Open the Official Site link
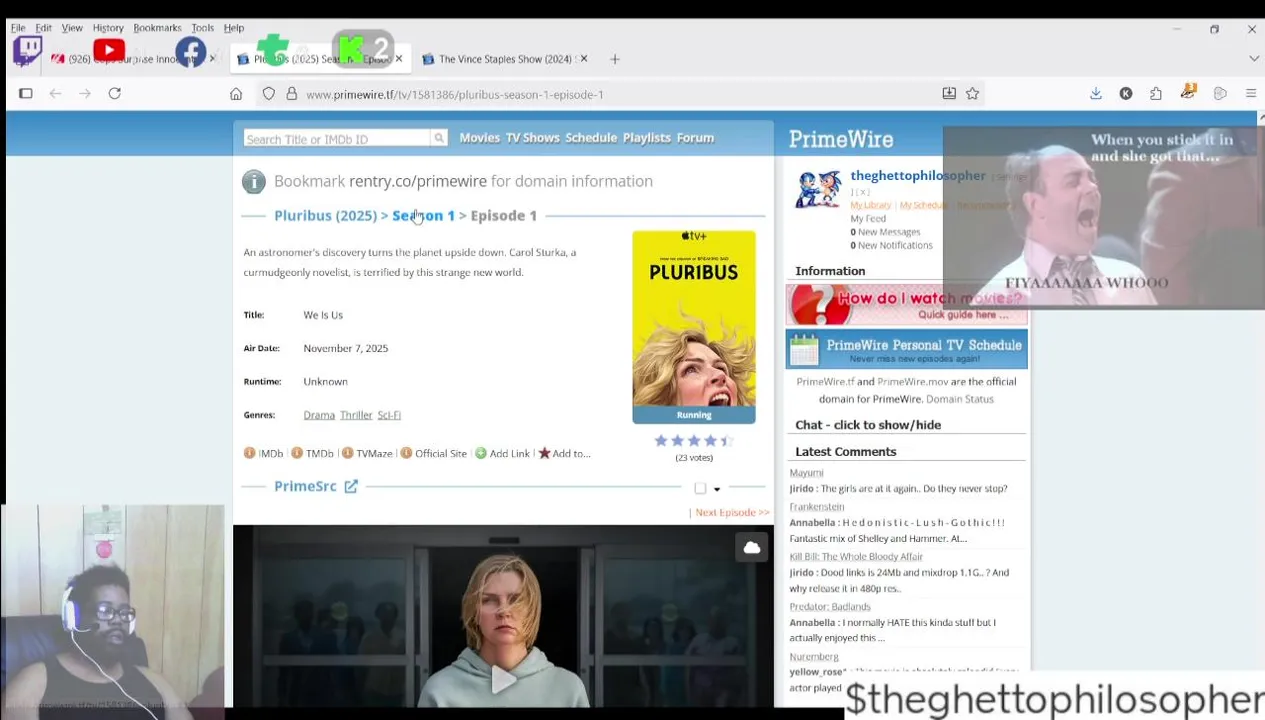1265x720 pixels. (x=434, y=453)
